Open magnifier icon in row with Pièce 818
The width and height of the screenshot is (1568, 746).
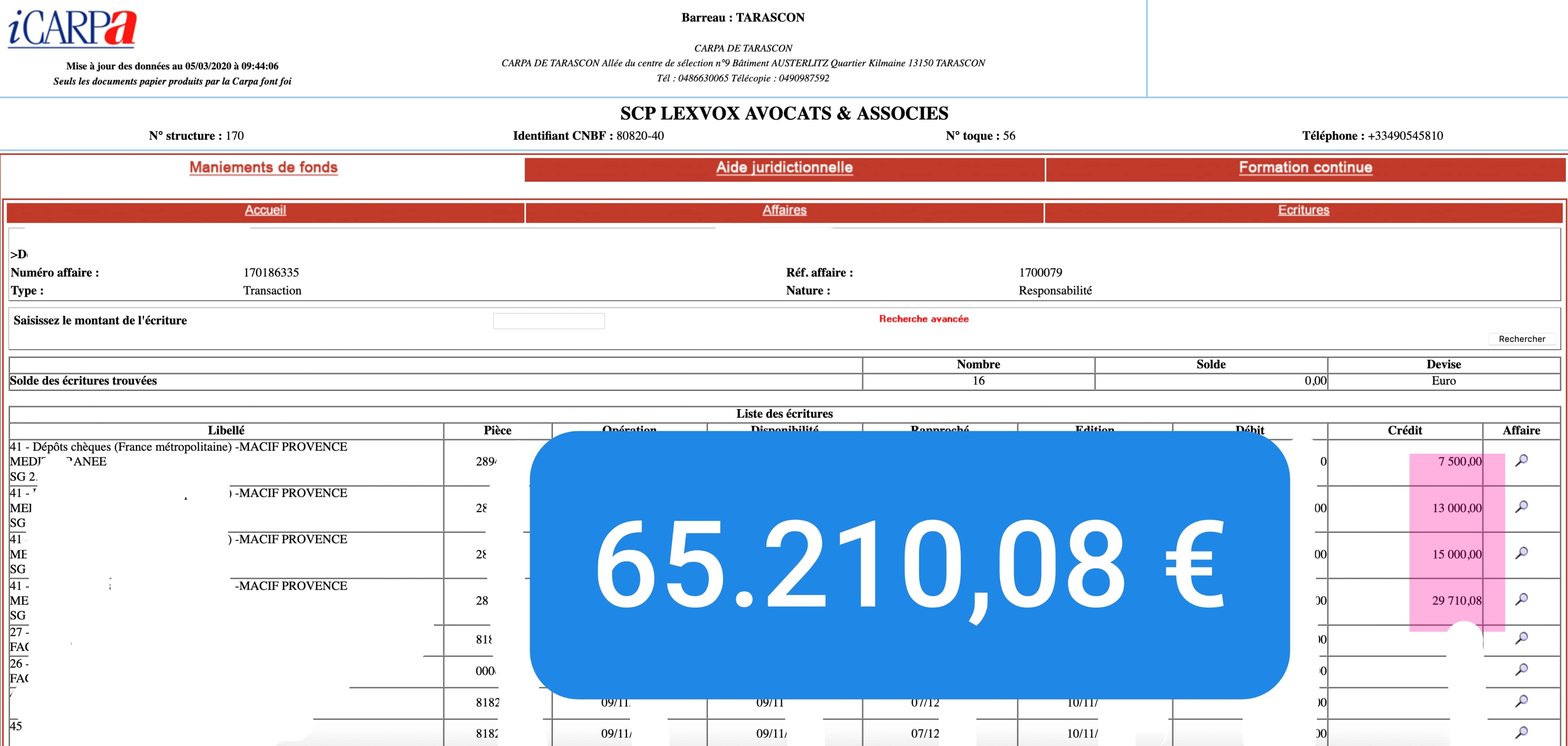[x=1521, y=638]
